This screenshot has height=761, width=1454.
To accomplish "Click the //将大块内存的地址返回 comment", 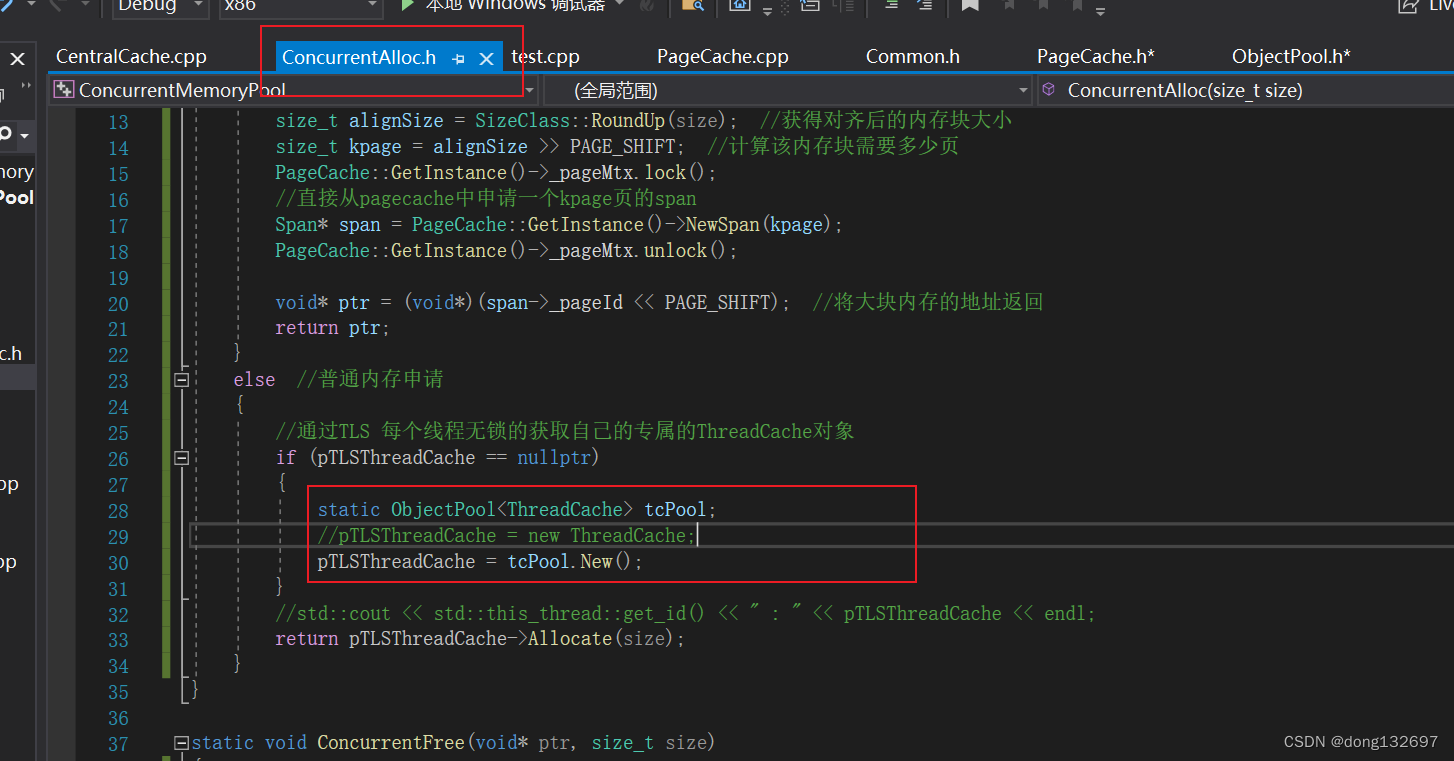I will coord(928,302).
